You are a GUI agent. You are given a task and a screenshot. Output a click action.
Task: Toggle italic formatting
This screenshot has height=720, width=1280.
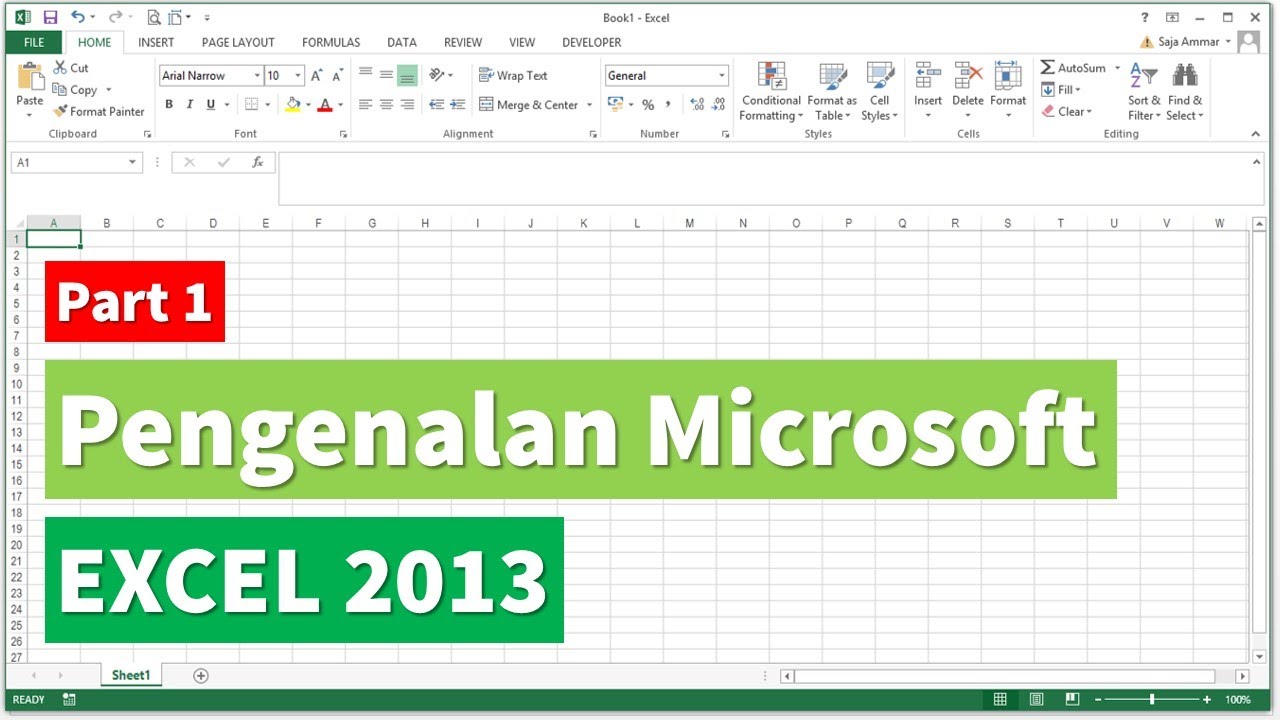click(189, 105)
